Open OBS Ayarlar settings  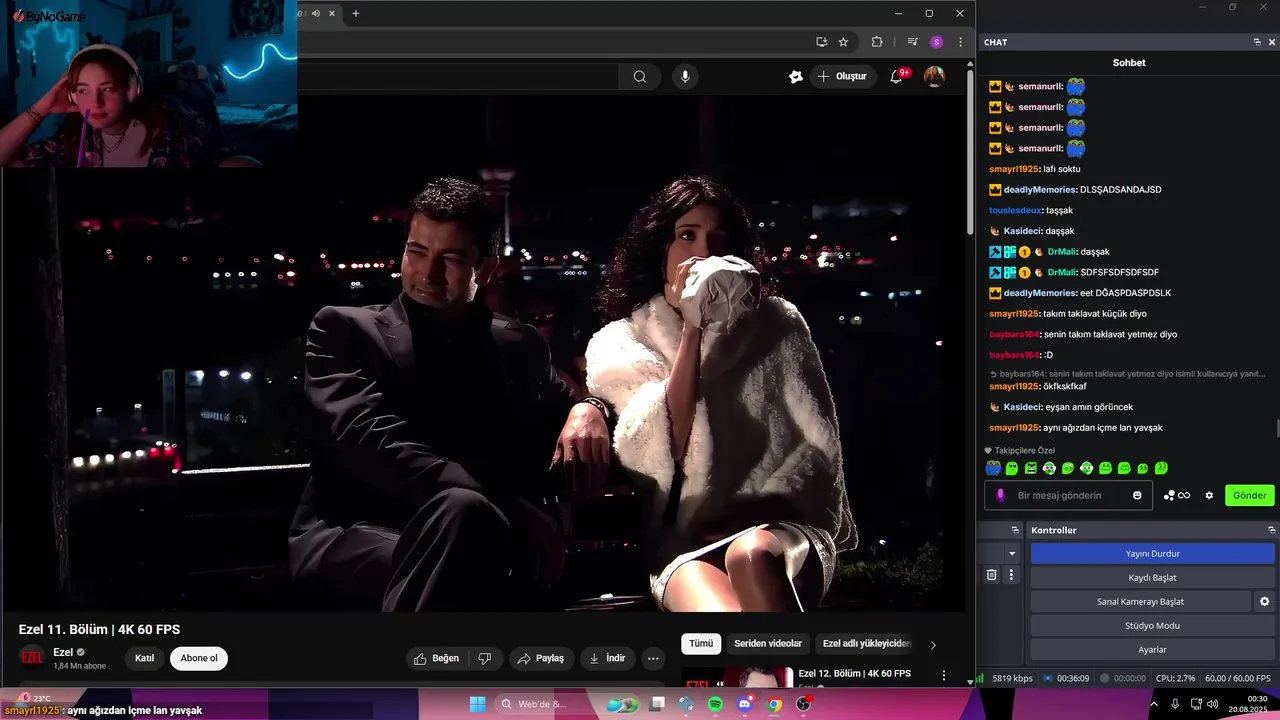[x=1153, y=649]
